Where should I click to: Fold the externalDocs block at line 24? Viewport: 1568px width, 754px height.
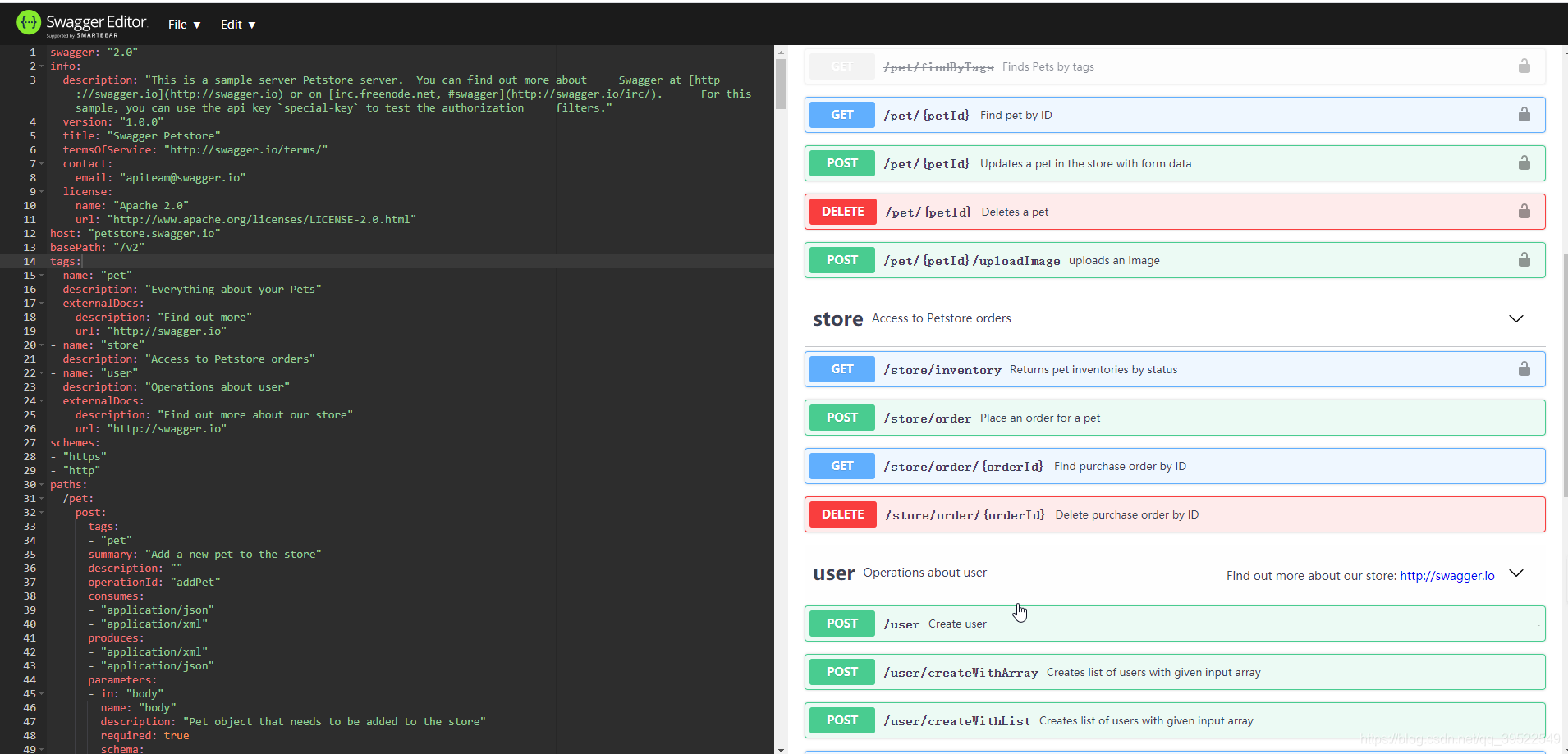click(42, 401)
